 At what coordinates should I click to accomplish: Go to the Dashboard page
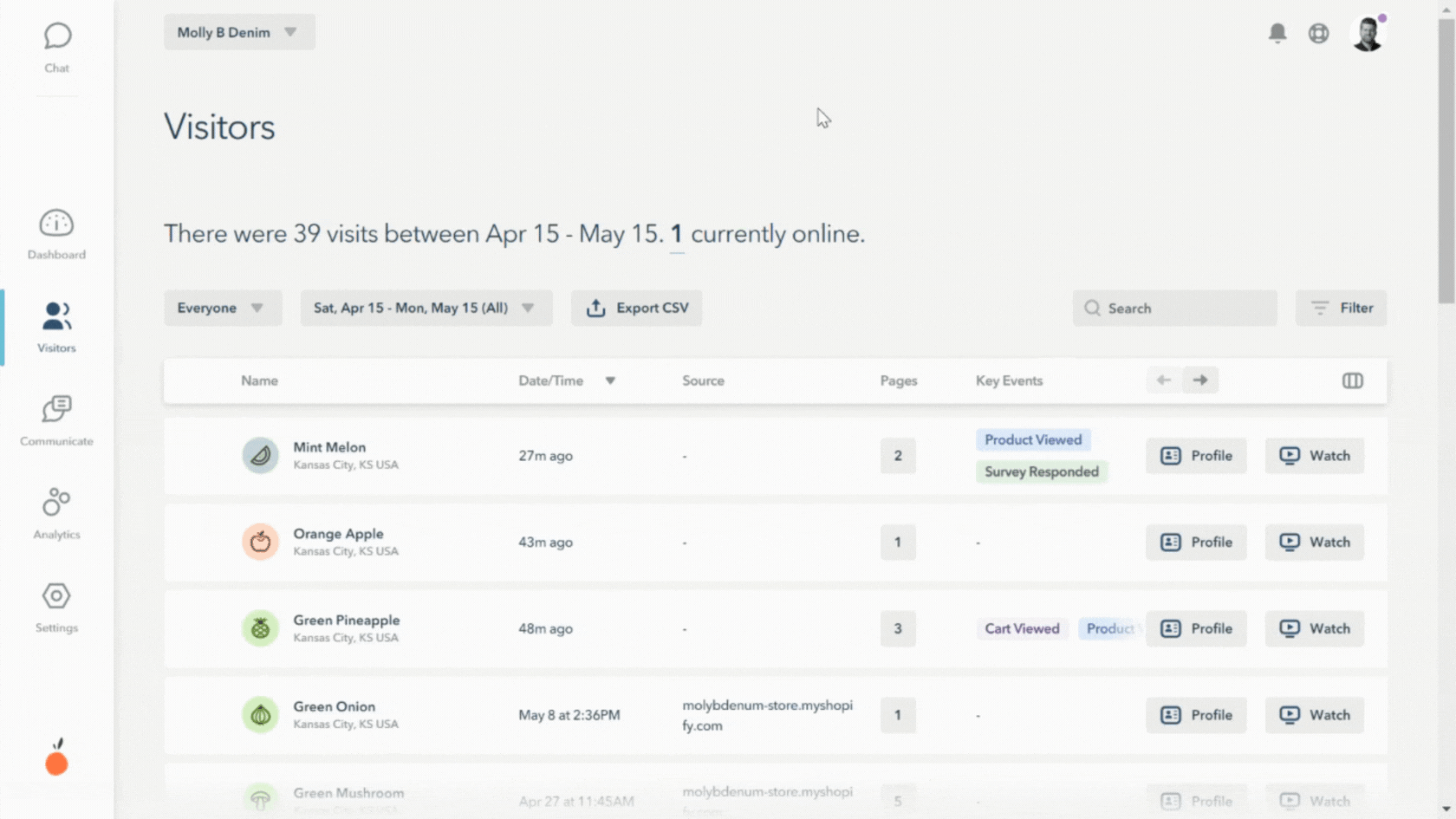pos(56,234)
